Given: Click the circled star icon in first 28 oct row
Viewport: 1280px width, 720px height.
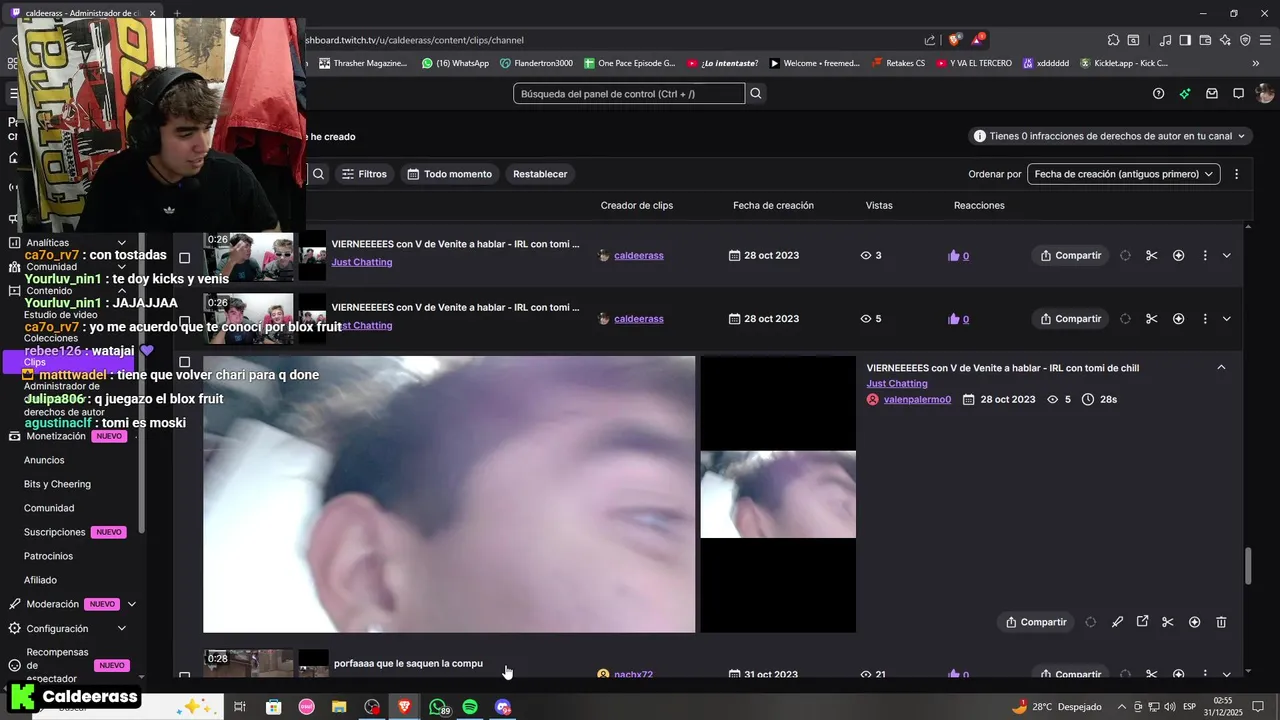Looking at the screenshot, I should point(1178,255).
